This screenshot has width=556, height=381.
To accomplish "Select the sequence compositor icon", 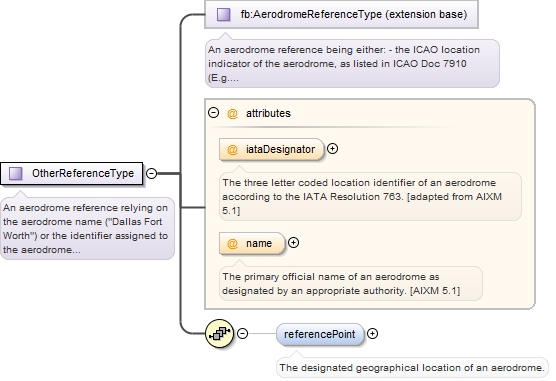I will [x=219, y=333].
